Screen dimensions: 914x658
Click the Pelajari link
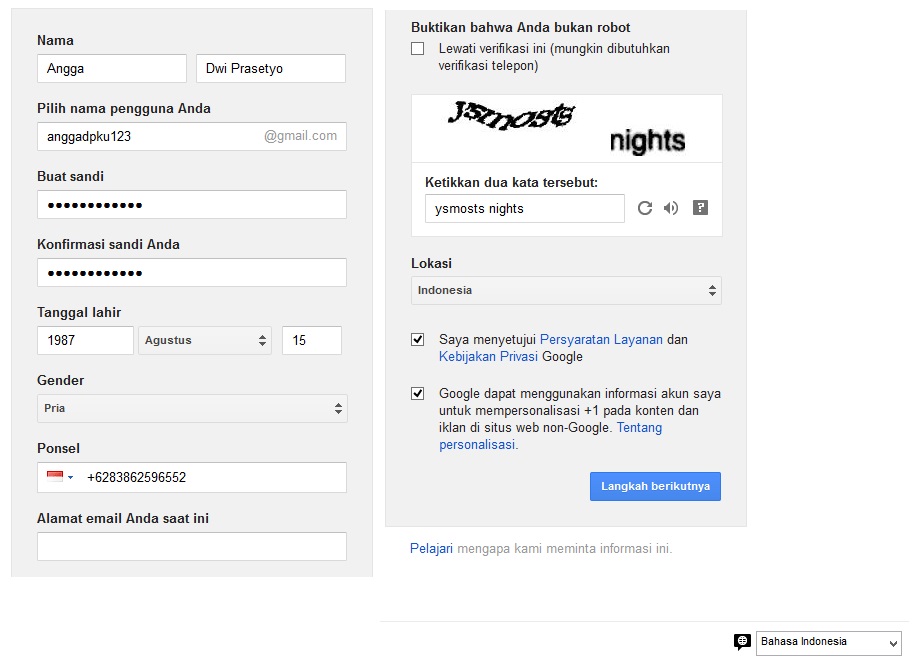click(431, 549)
